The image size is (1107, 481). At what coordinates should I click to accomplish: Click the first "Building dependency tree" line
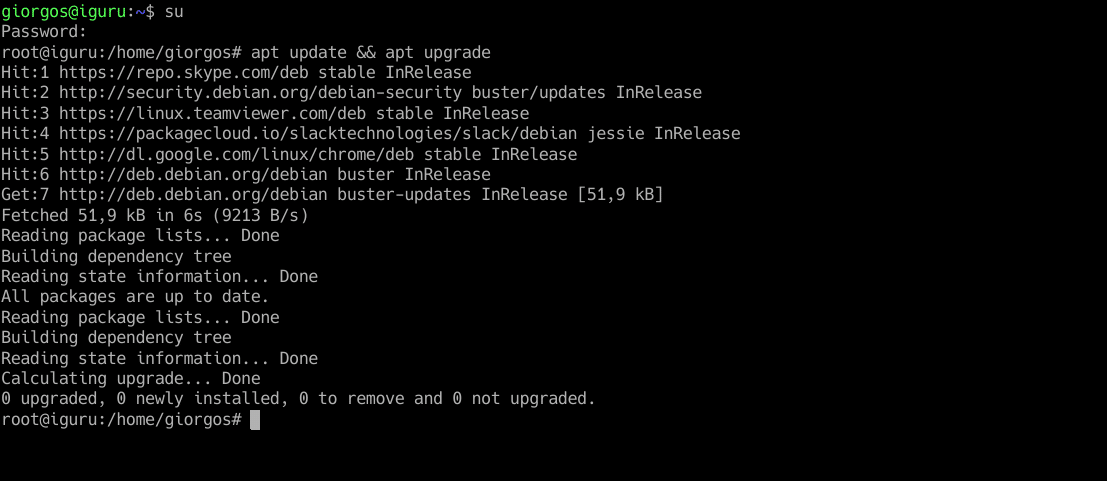click(116, 256)
